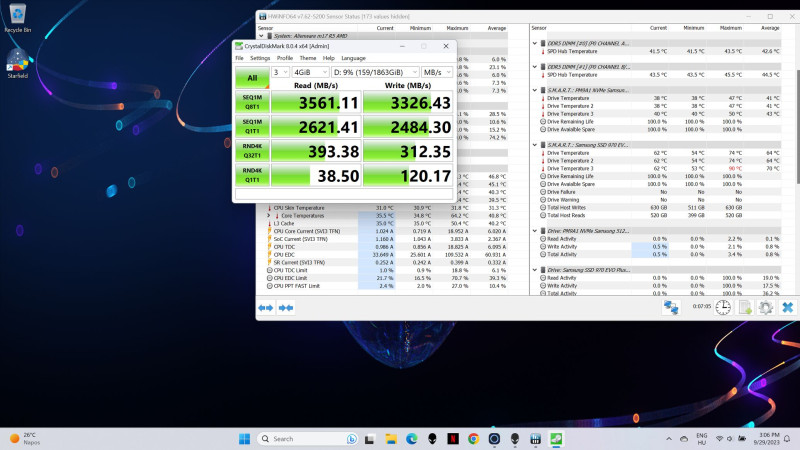Viewport: 800px width, 450px height.
Task: Open HWiNFO sensor settings gear icon
Action: 765,307
